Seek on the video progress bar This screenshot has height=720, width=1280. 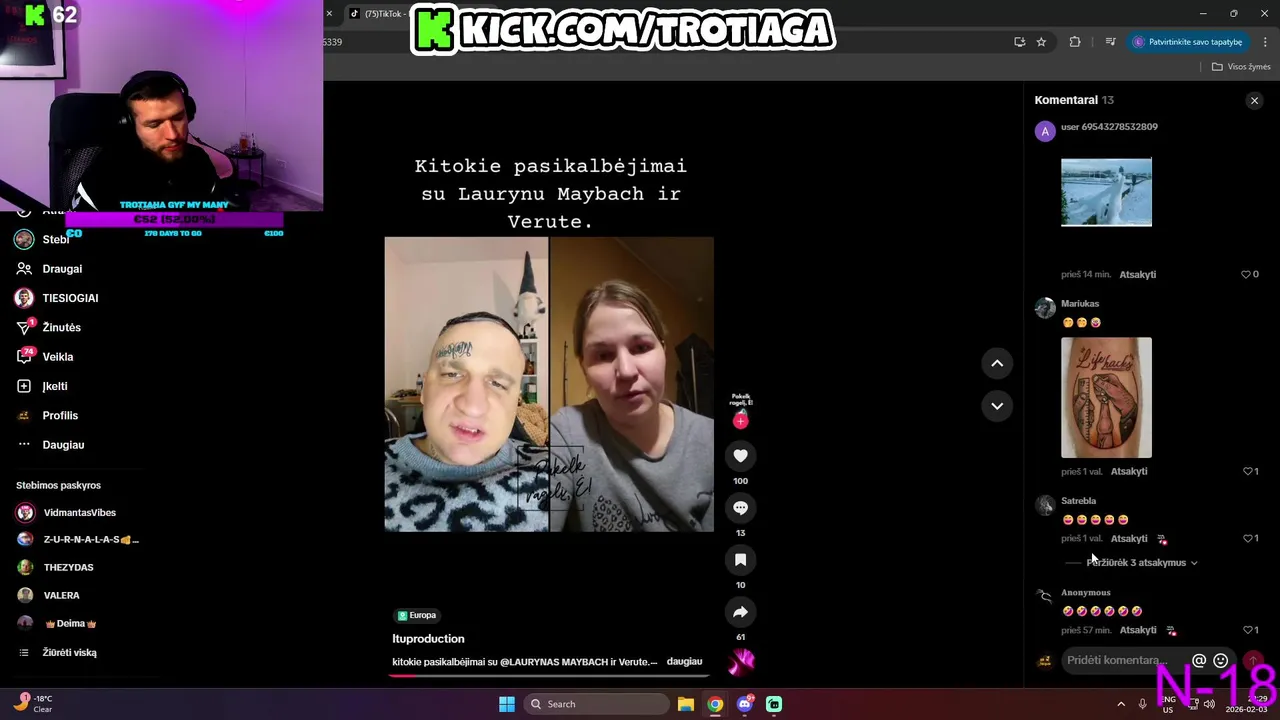coord(550,675)
